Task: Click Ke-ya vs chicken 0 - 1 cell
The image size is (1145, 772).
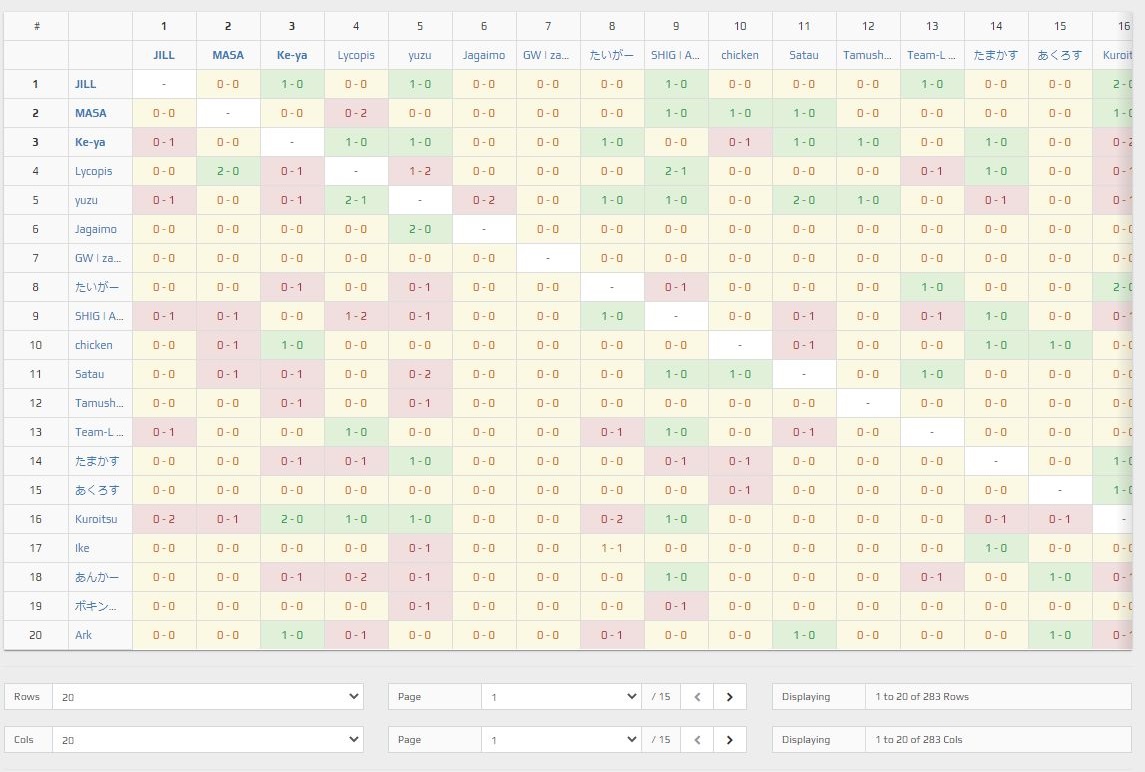Action: pos(740,142)
